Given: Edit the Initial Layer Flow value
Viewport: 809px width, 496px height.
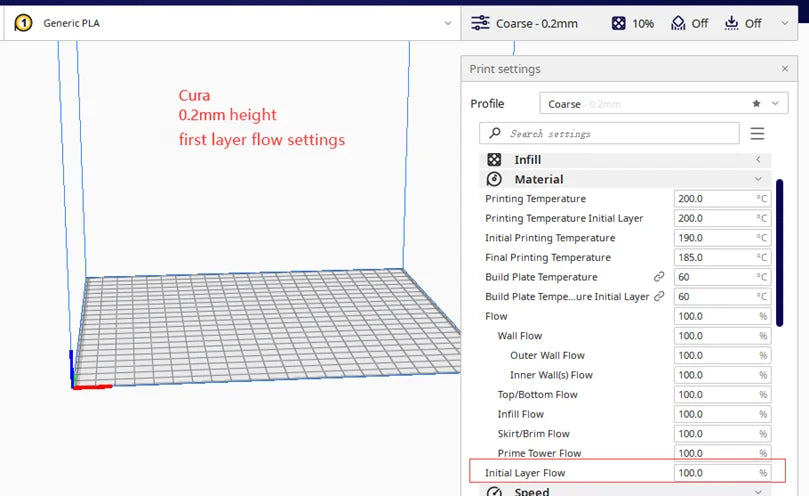Looking at the screenshot, I should [713, 473].
